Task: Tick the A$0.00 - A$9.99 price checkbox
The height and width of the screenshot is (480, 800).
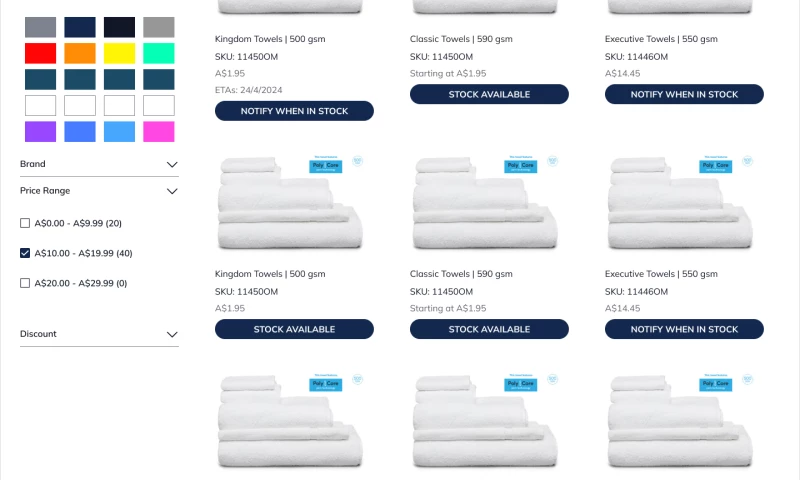Action: point(25,223)
